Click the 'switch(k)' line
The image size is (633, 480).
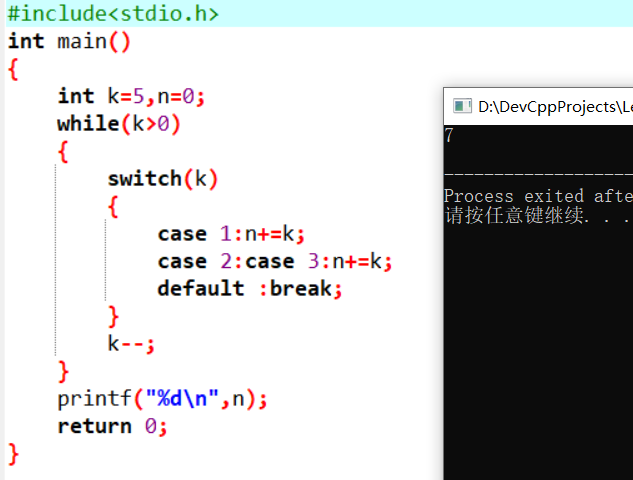[163, 179]
